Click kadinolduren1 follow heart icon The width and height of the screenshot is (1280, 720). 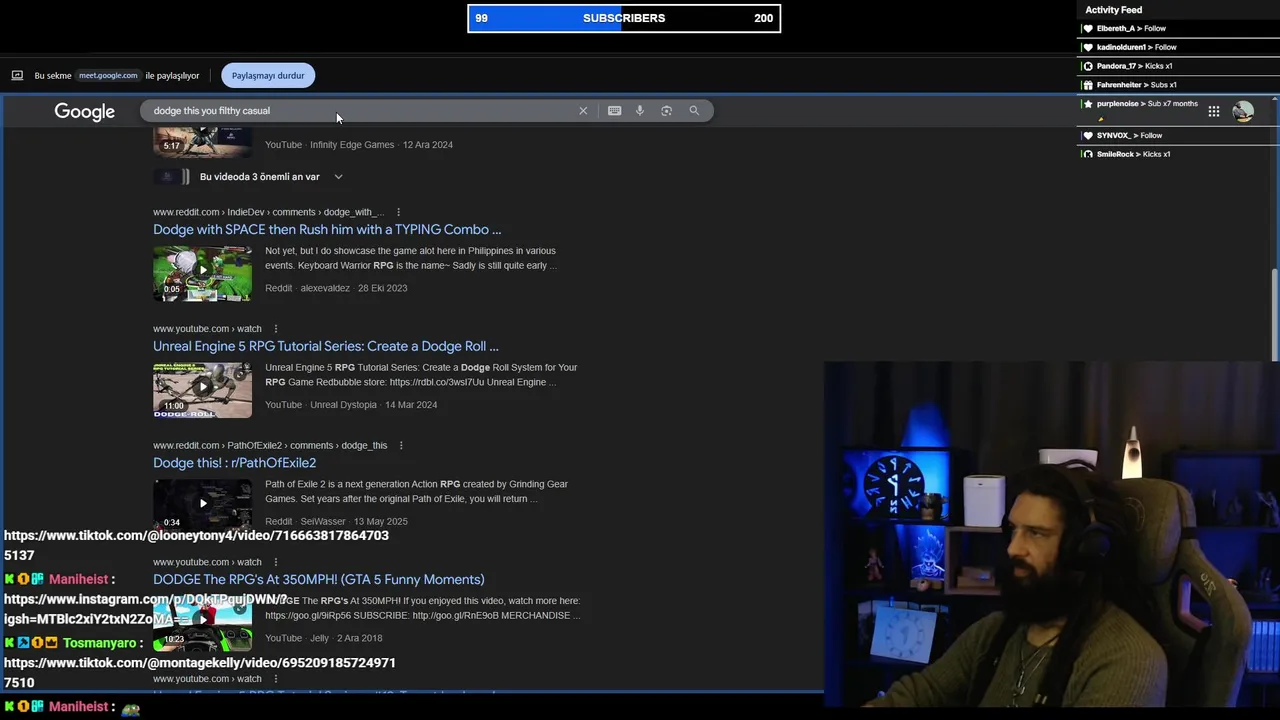[1088, 48]
